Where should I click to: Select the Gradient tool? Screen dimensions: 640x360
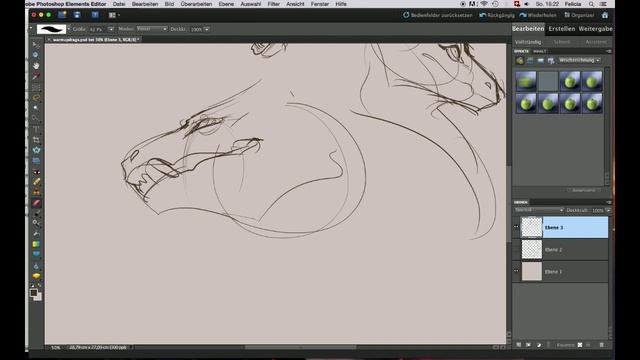(36, 244)
